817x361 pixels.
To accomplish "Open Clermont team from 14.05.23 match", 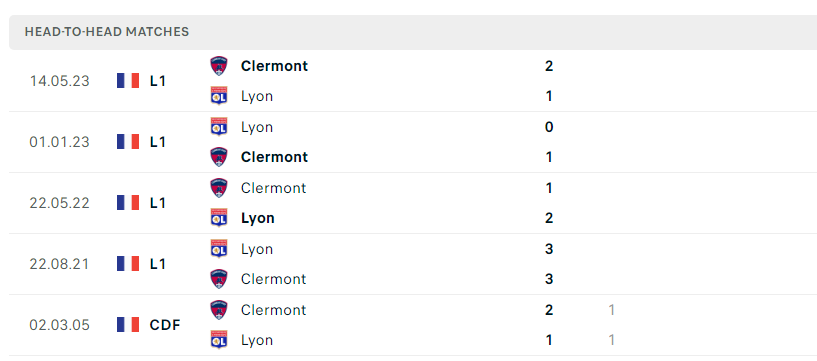I will pos(274,66).
